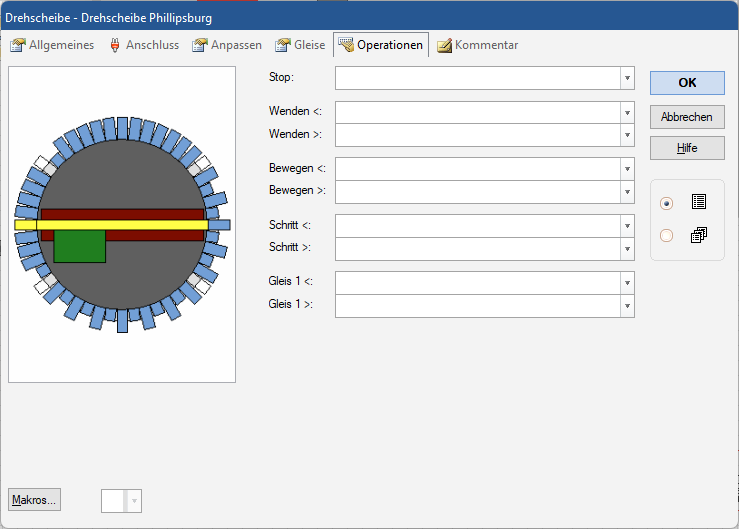Image resolution: width=739 pixels, height=529 pixels.
Task: Click the Operationen tab icon
Action: tap(346, 45)
